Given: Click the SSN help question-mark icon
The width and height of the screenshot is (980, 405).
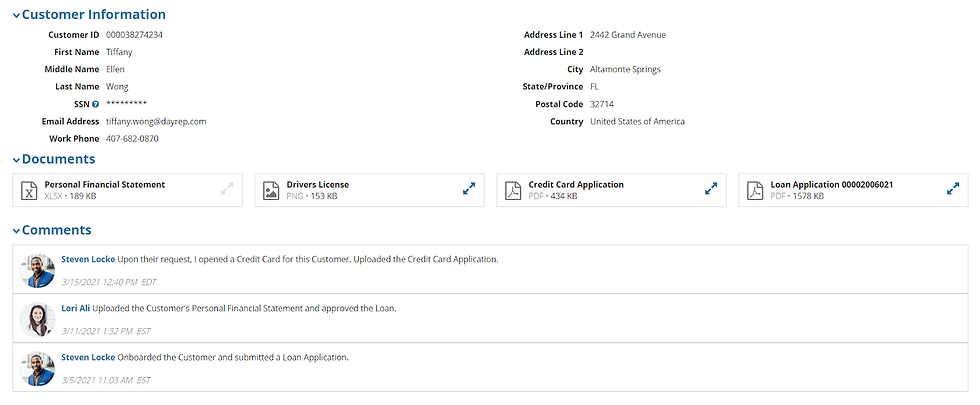Looking at the screenshot, I should [x=96, y=104].
